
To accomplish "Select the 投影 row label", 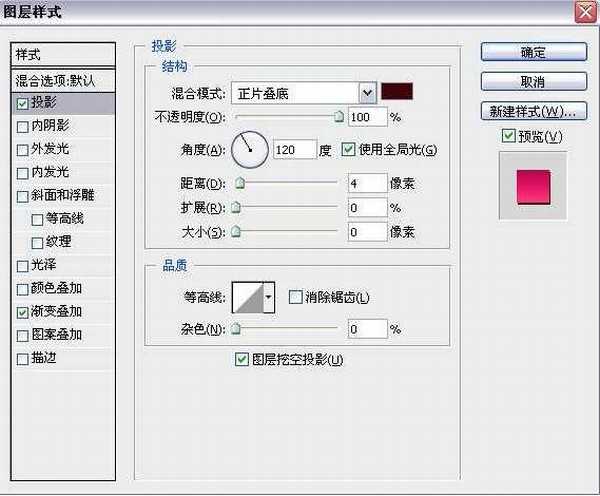I will [44, 103].
